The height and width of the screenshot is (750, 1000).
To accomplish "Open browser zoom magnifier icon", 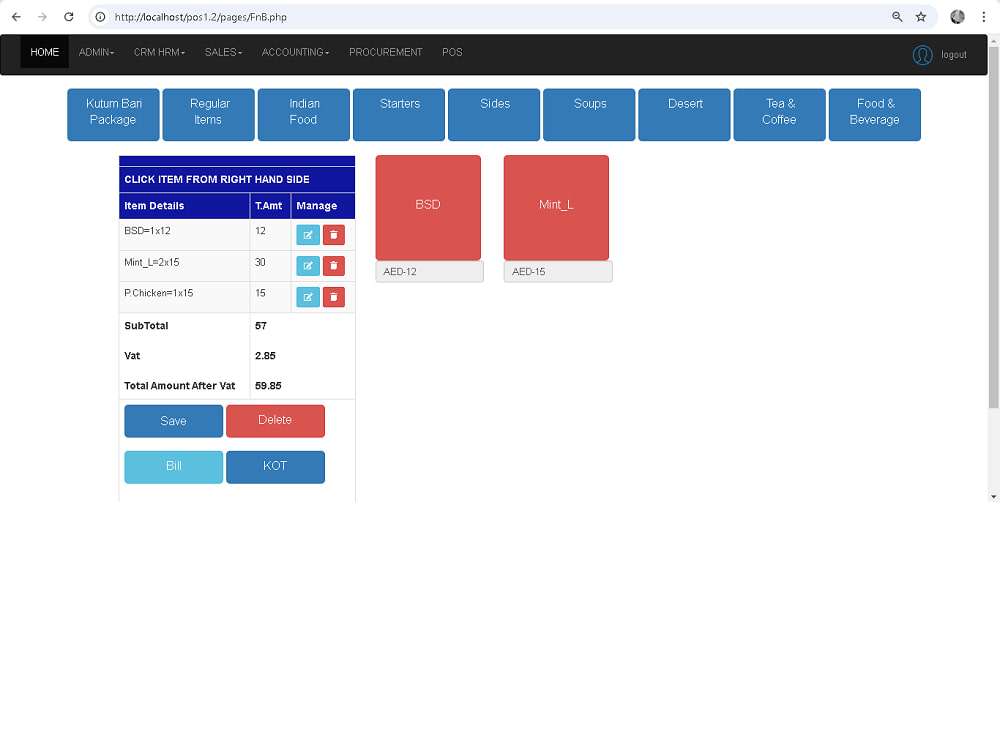I will [x=897, y=17].
